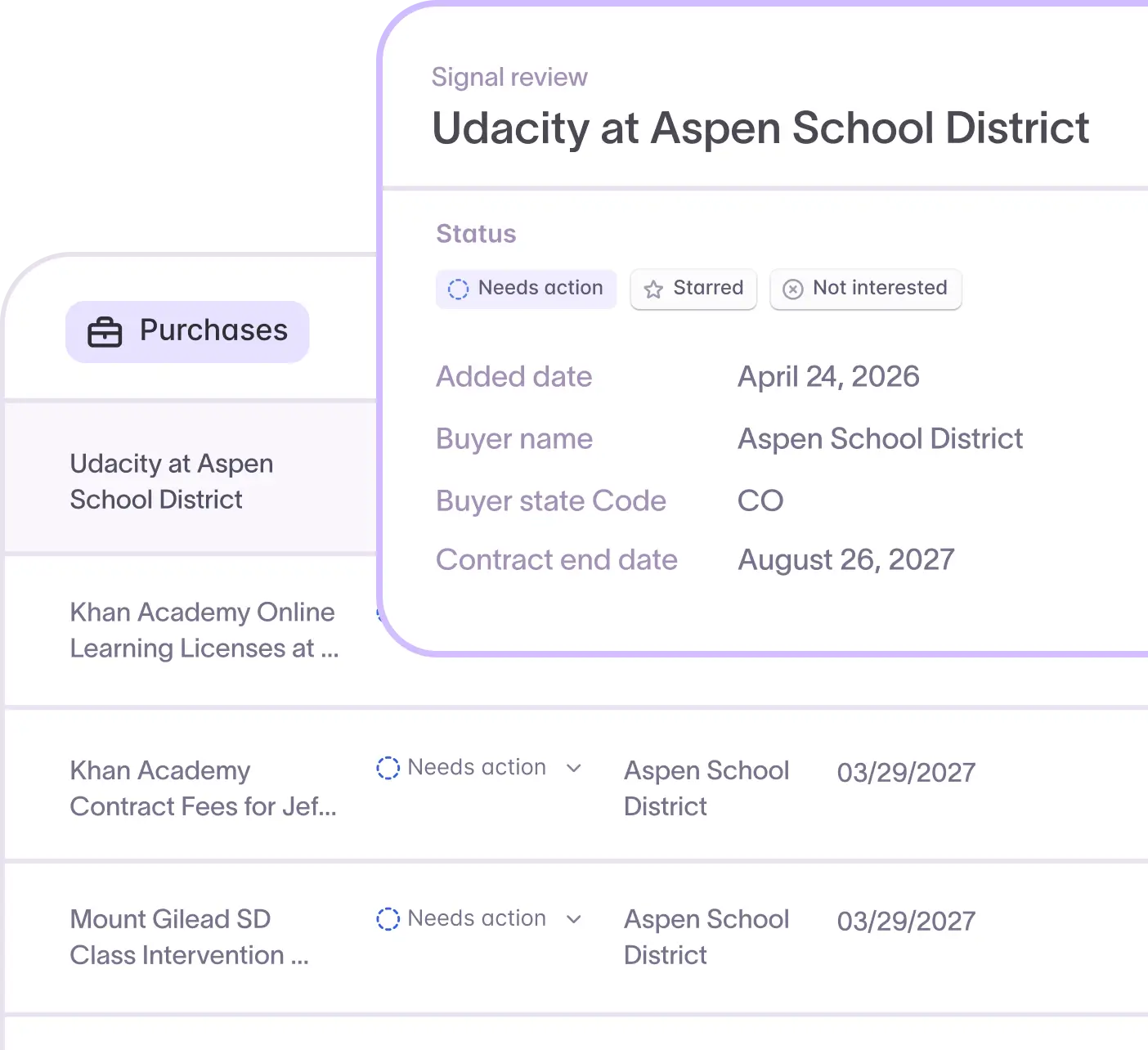
Task: Open Mount Gilead SD Class Intervention item
Action: click(x=190, y=937)
